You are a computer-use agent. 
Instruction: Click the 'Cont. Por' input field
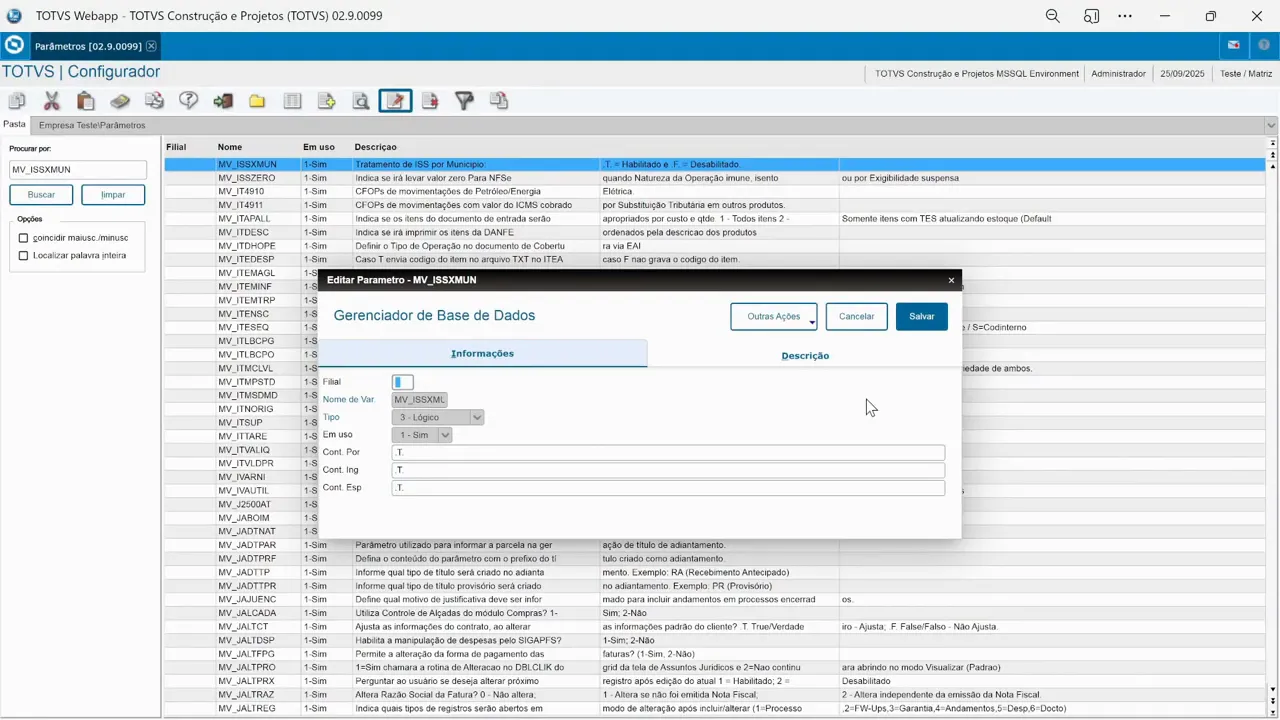667,453
